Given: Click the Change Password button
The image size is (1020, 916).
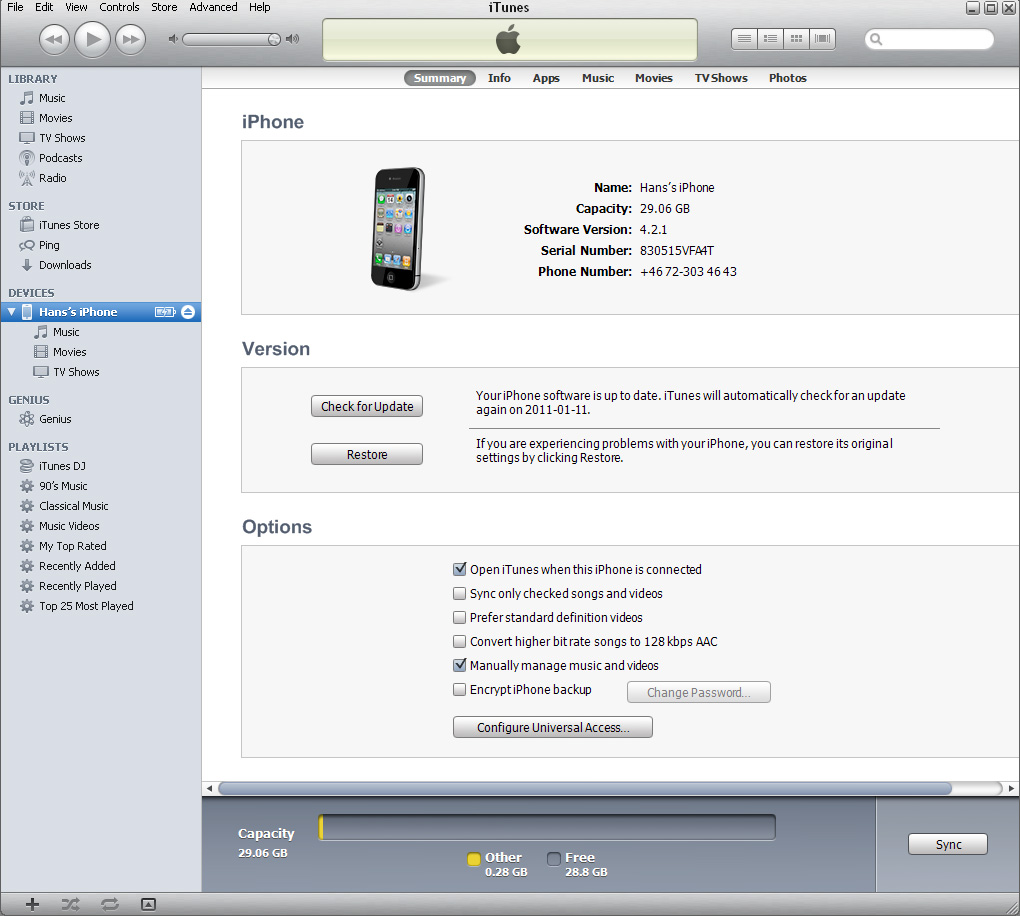Looking at the screenshot, I should 699,692.
